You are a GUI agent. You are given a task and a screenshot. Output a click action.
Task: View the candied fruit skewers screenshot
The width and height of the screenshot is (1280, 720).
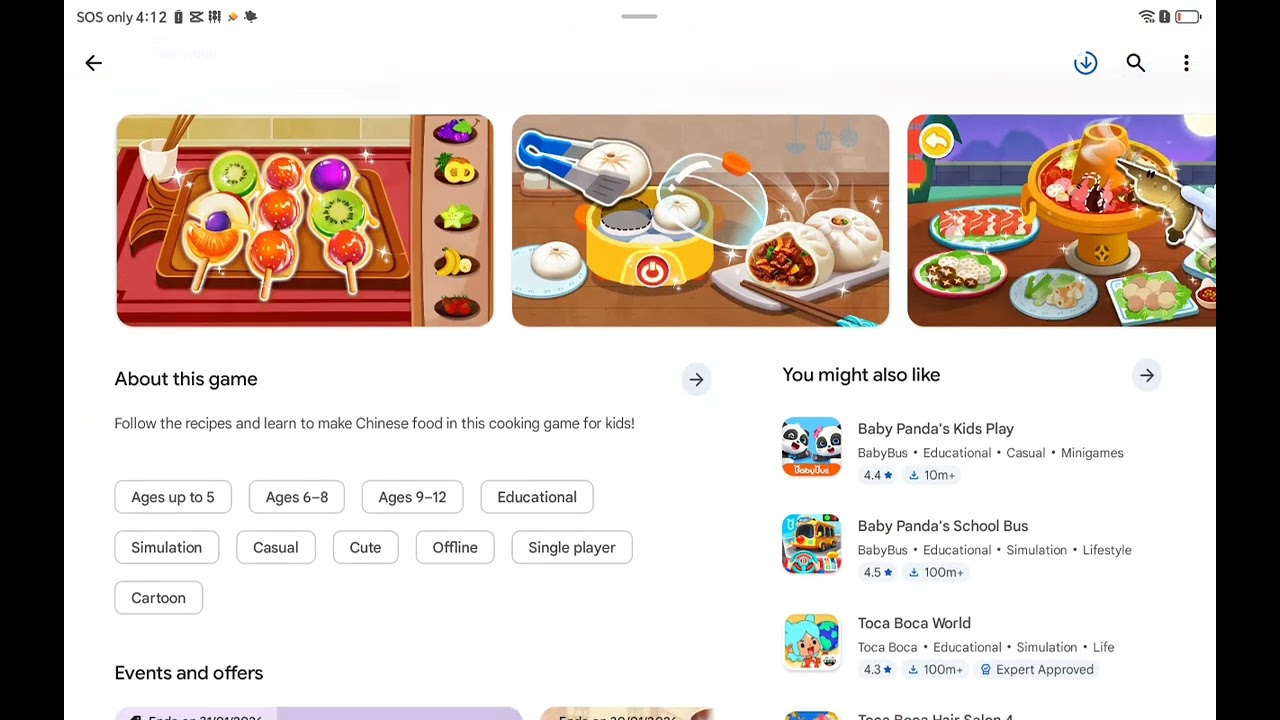coord(304,220)
